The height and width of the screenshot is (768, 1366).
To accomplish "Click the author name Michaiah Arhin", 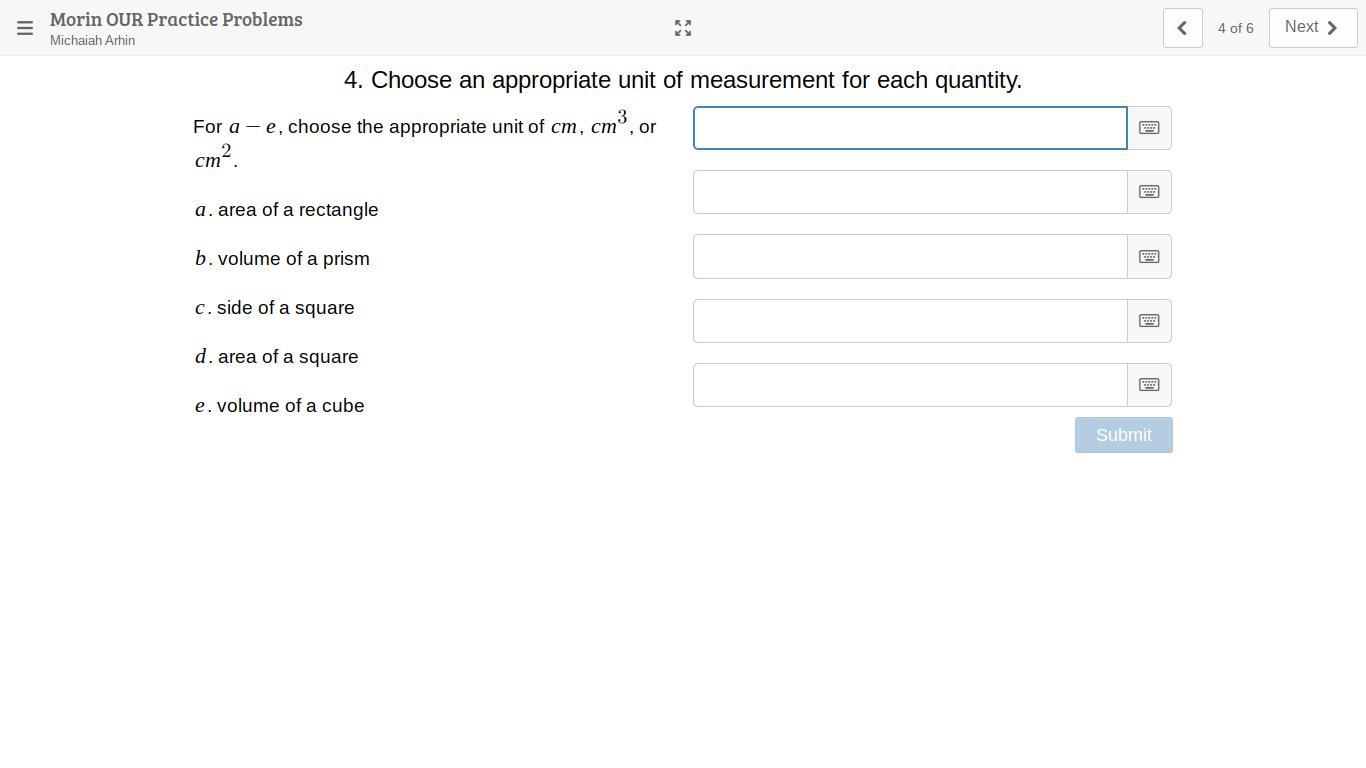I will click(92, 40).
